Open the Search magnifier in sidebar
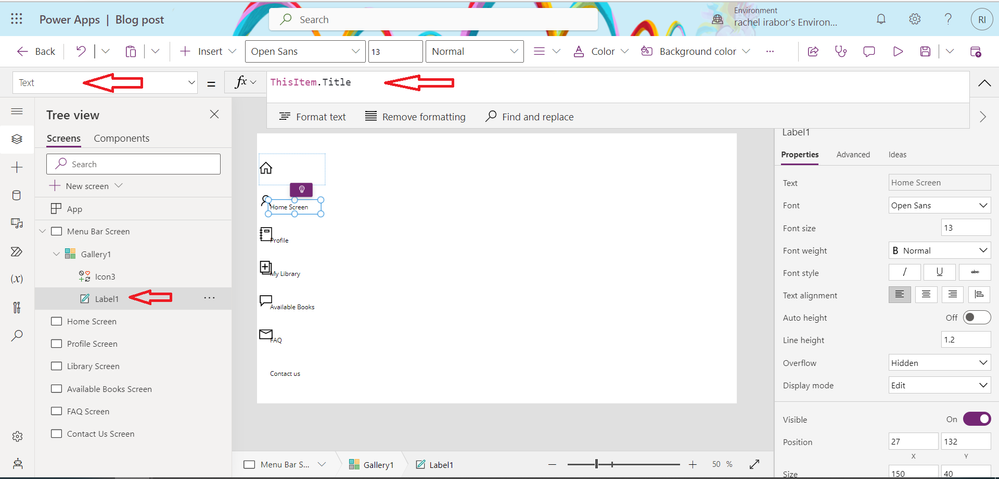Screen dimensions: 999x479 click(17, 335)
